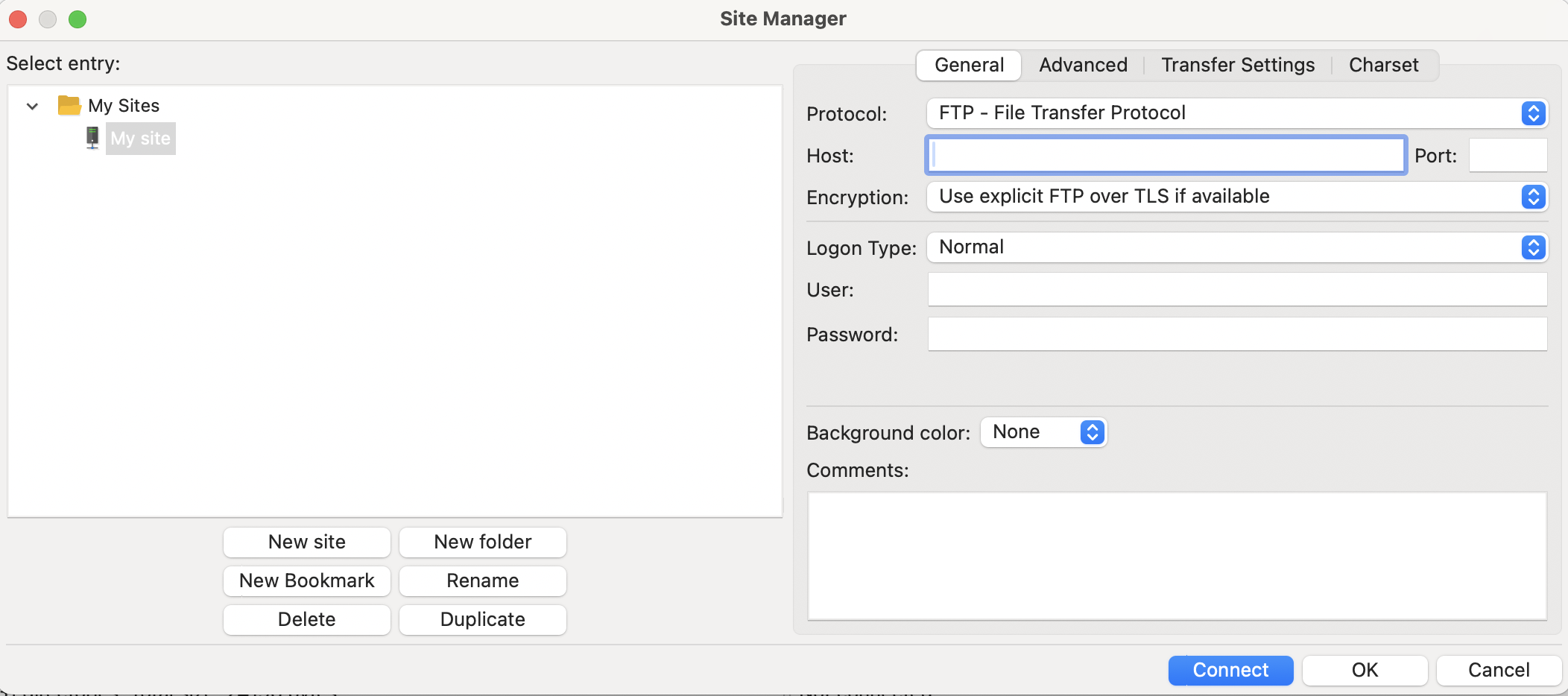Select the My site server icon
1568x696 pixels.
coord(92,138)
